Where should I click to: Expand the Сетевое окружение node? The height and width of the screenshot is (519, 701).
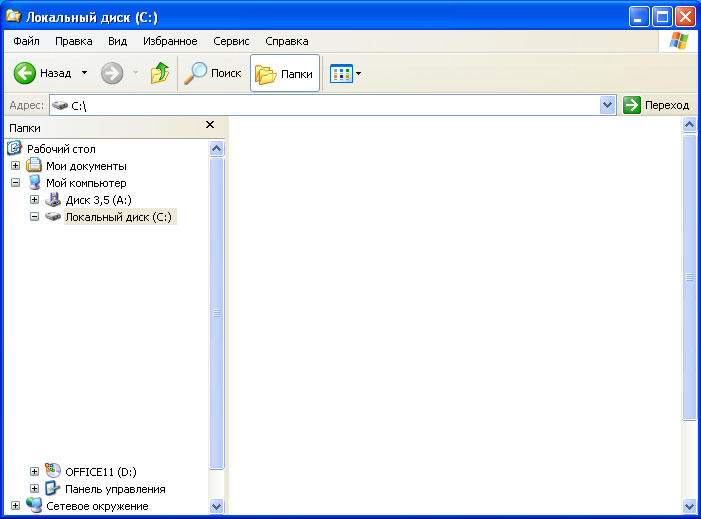(15, 506)
